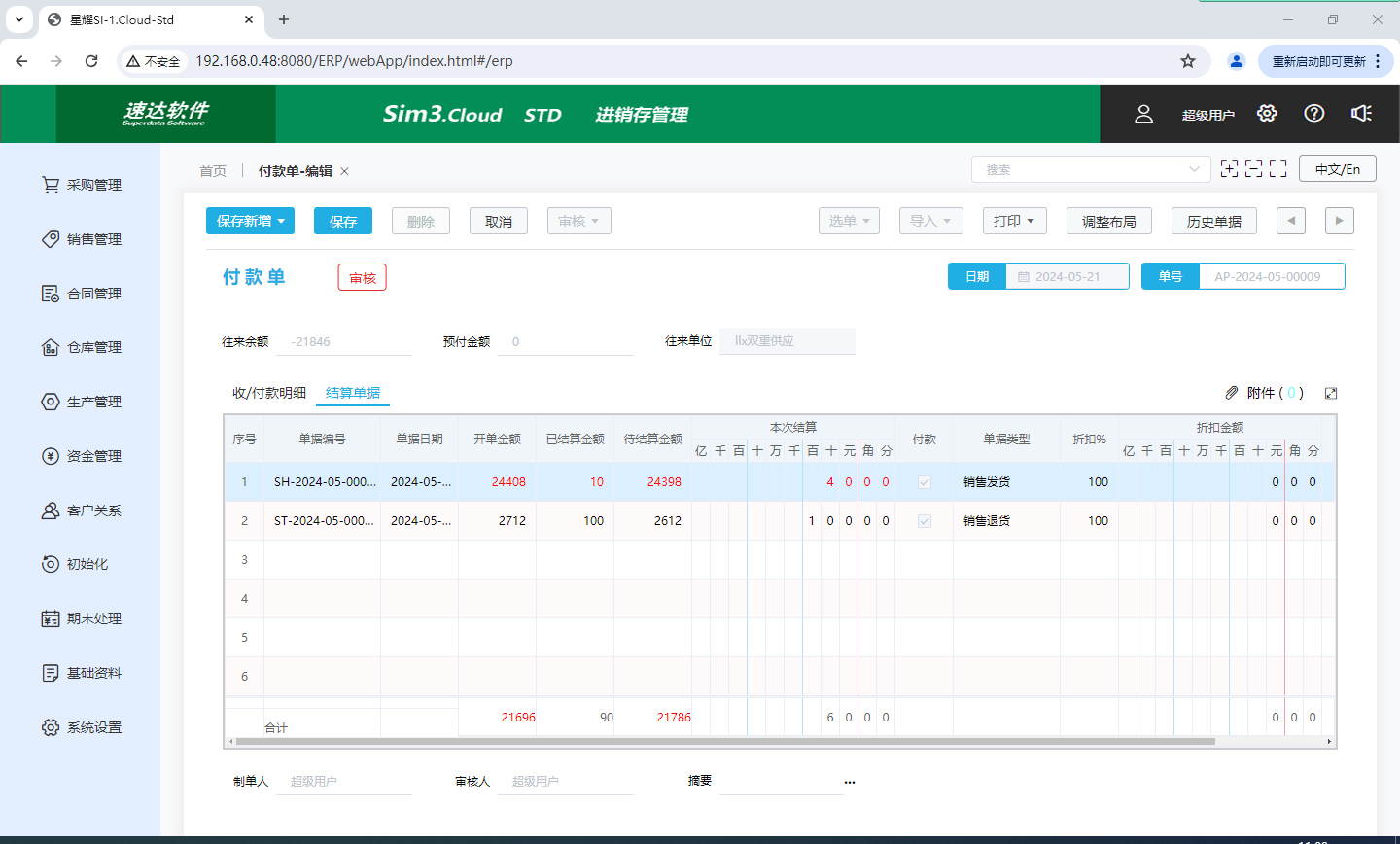Click the 历史单据 button
This screenshot has width=1400, height=844.
point(1213,221)
